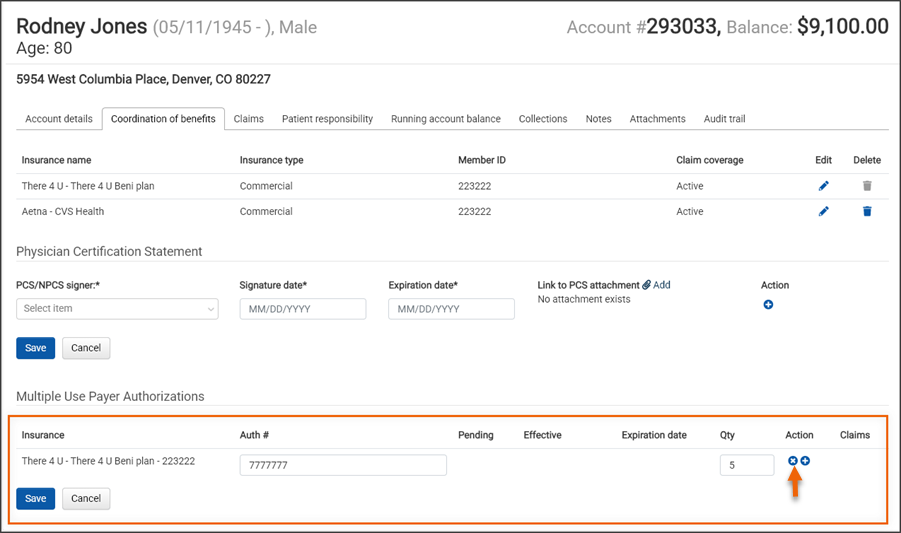Remove the payer authorization row 7777777

pyautogui.click(x=793, y=461)
